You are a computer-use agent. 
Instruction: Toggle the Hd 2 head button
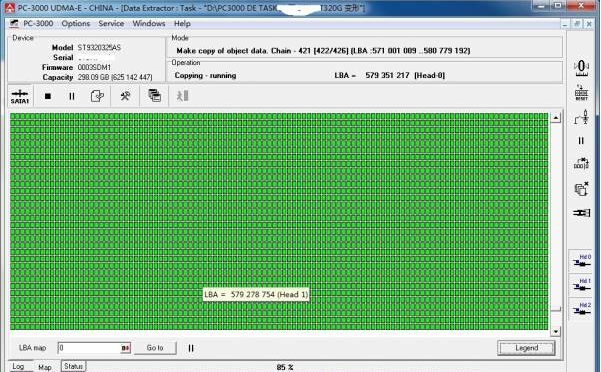point(583,309)
